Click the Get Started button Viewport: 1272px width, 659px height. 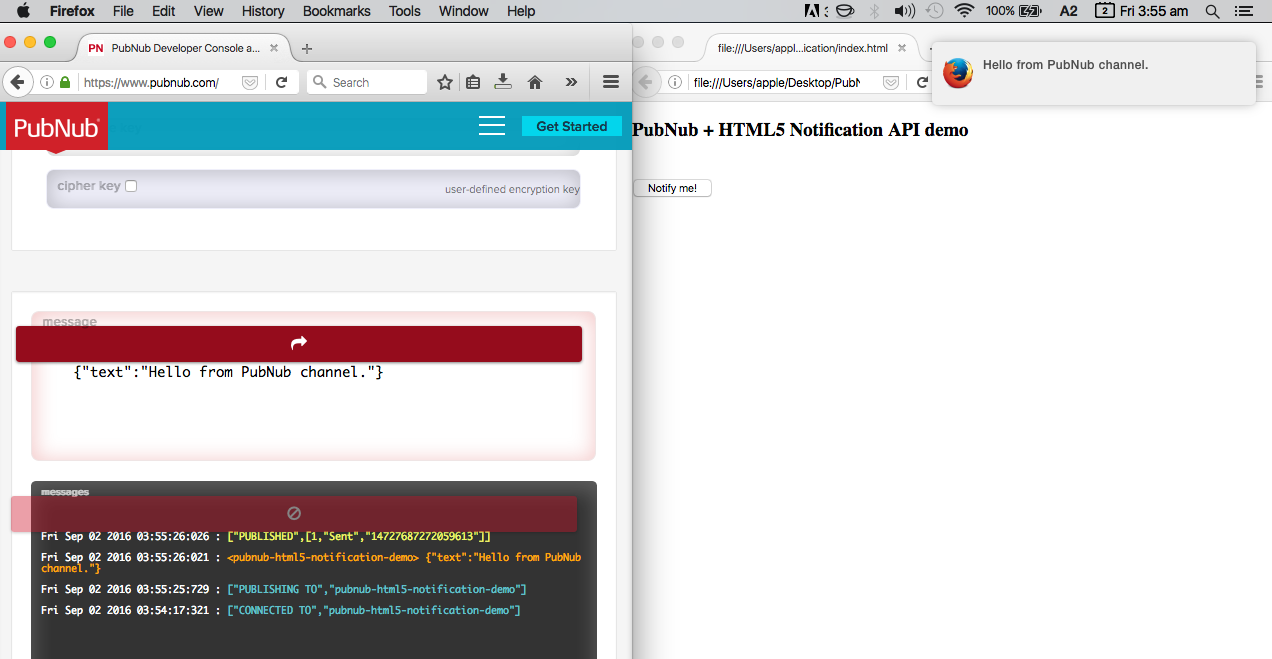point(571,126)
